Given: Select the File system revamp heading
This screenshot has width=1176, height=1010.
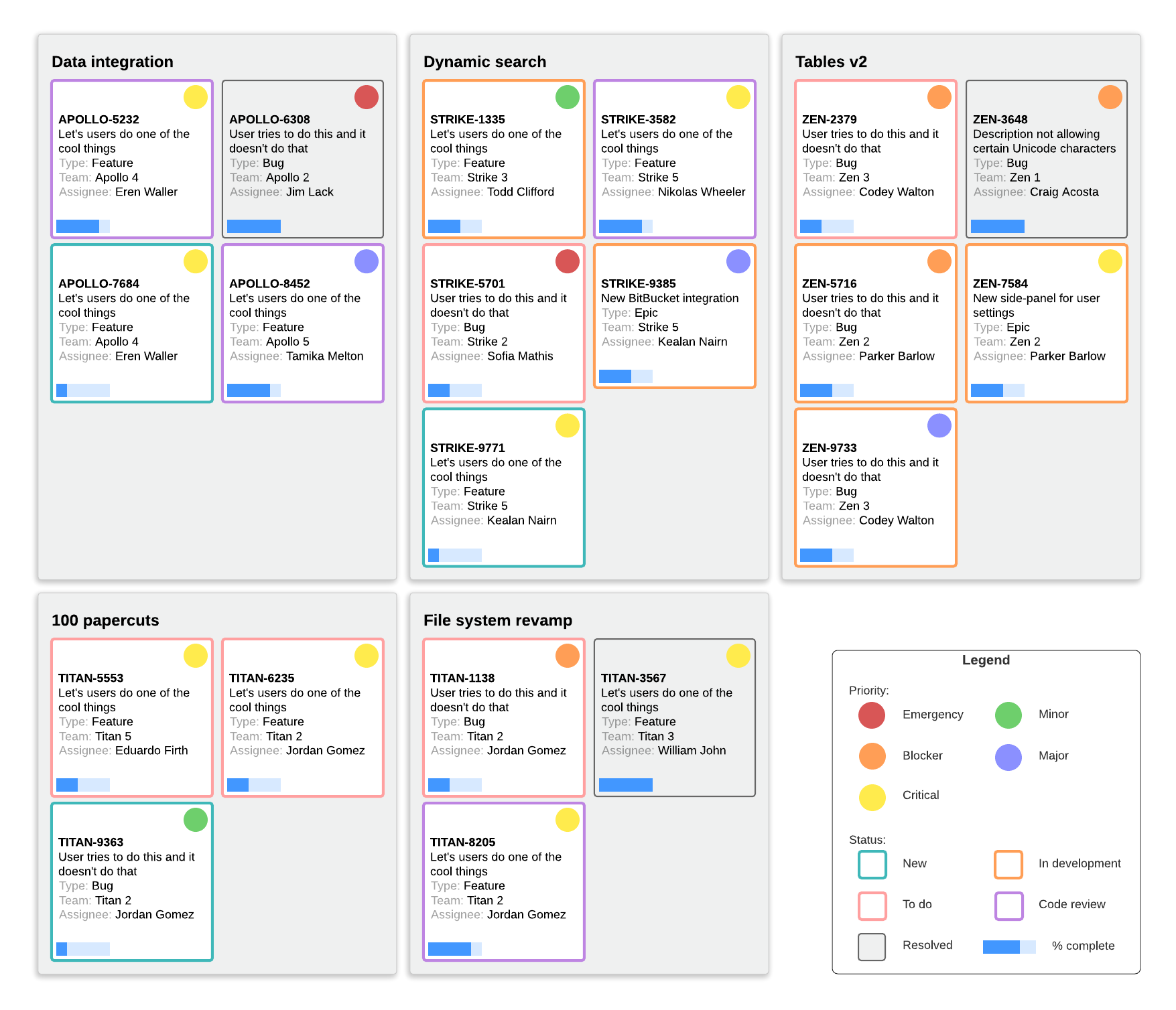Looking at the screenshot, I should click(x=497, y=620).
